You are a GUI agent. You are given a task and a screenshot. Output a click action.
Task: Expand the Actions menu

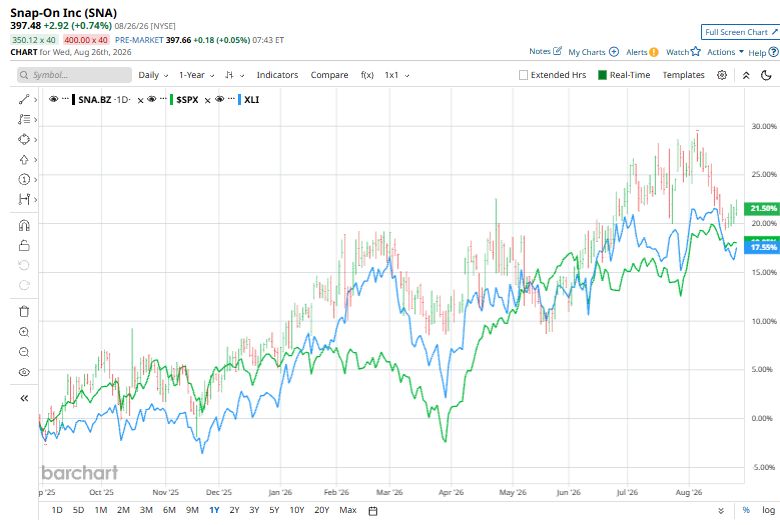[x=725, y=52]
